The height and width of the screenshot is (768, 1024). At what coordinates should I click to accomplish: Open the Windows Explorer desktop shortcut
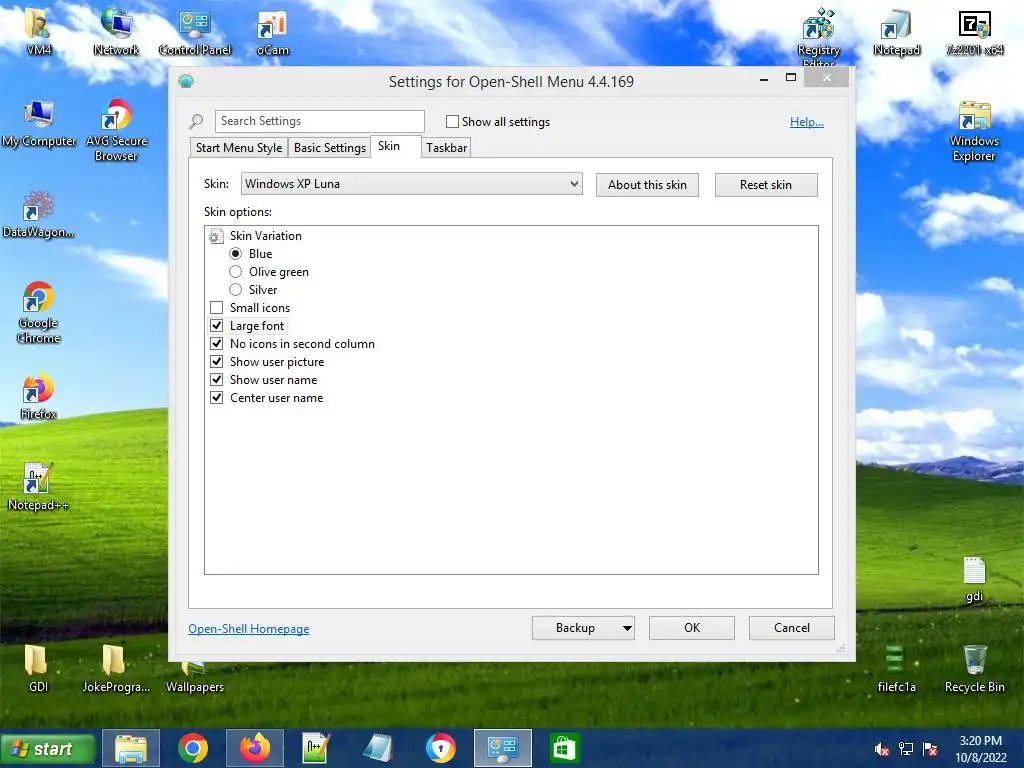pyautogui.click(x=974, y=129)
